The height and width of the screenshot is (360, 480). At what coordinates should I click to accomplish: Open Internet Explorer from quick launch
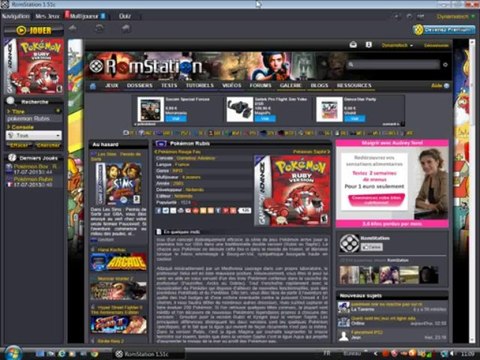click(x=62, y=354)
